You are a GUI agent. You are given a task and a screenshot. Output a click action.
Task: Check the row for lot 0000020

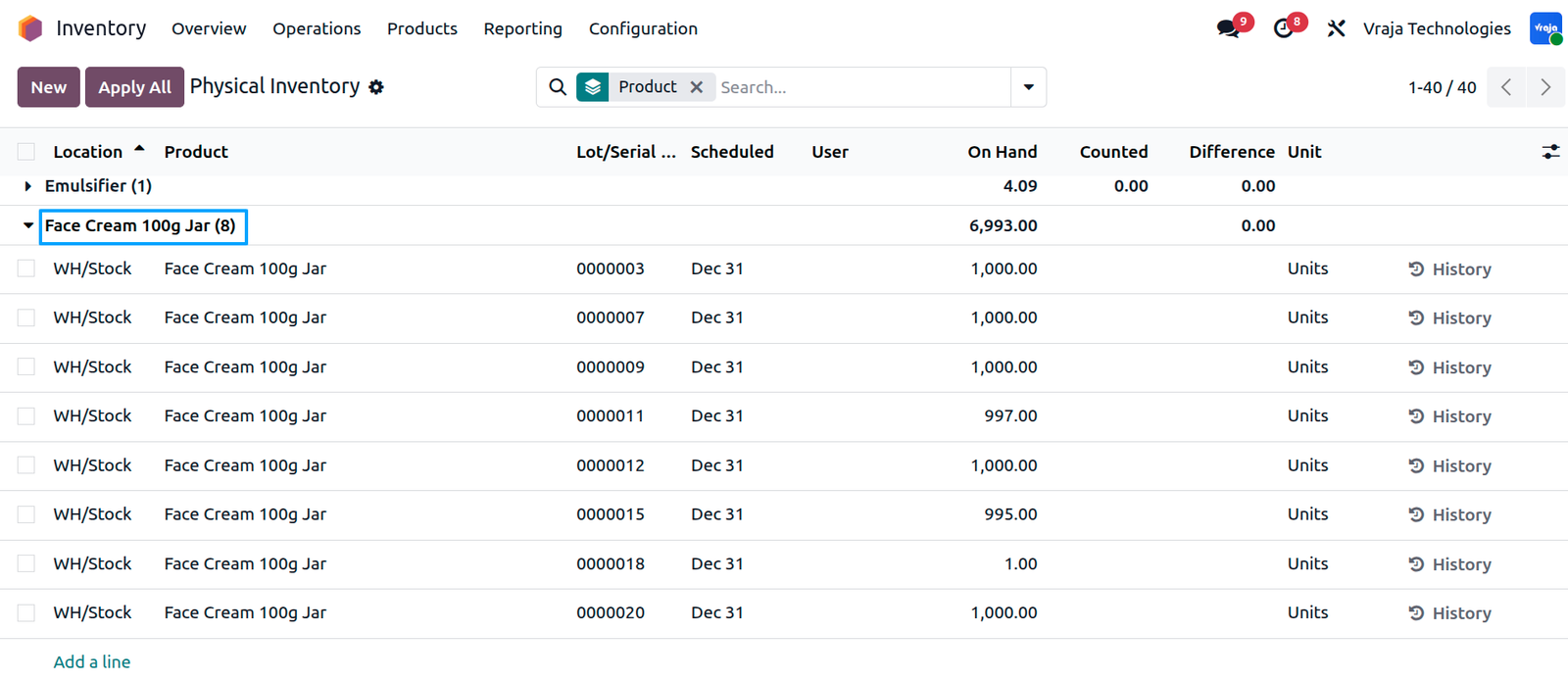point(26,612)
